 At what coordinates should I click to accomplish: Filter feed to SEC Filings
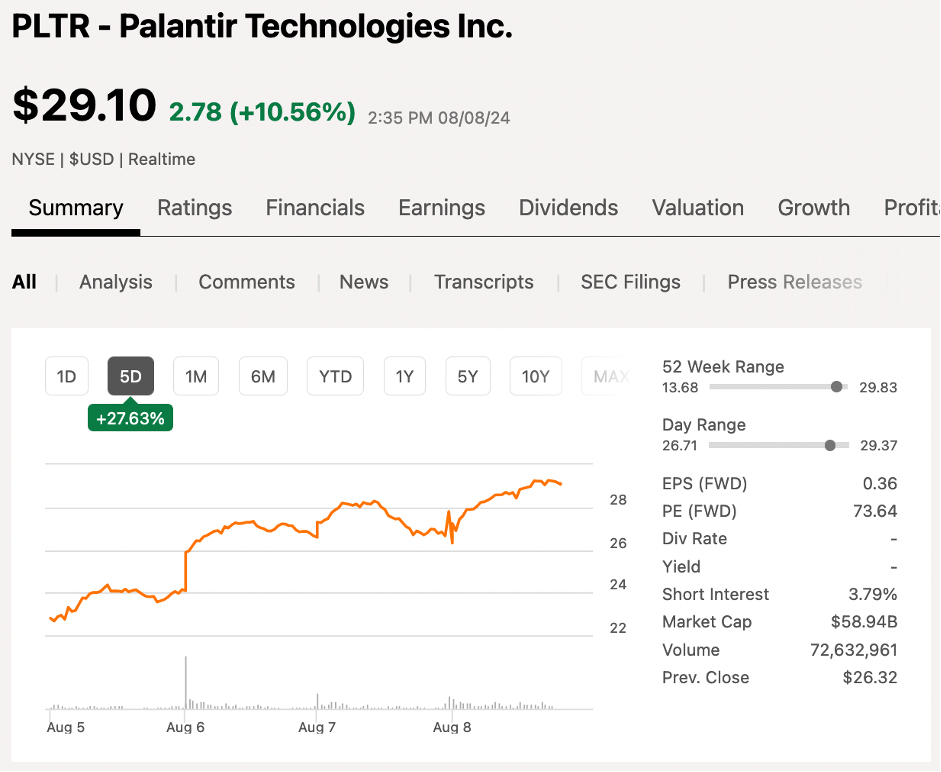coord(631,282)
